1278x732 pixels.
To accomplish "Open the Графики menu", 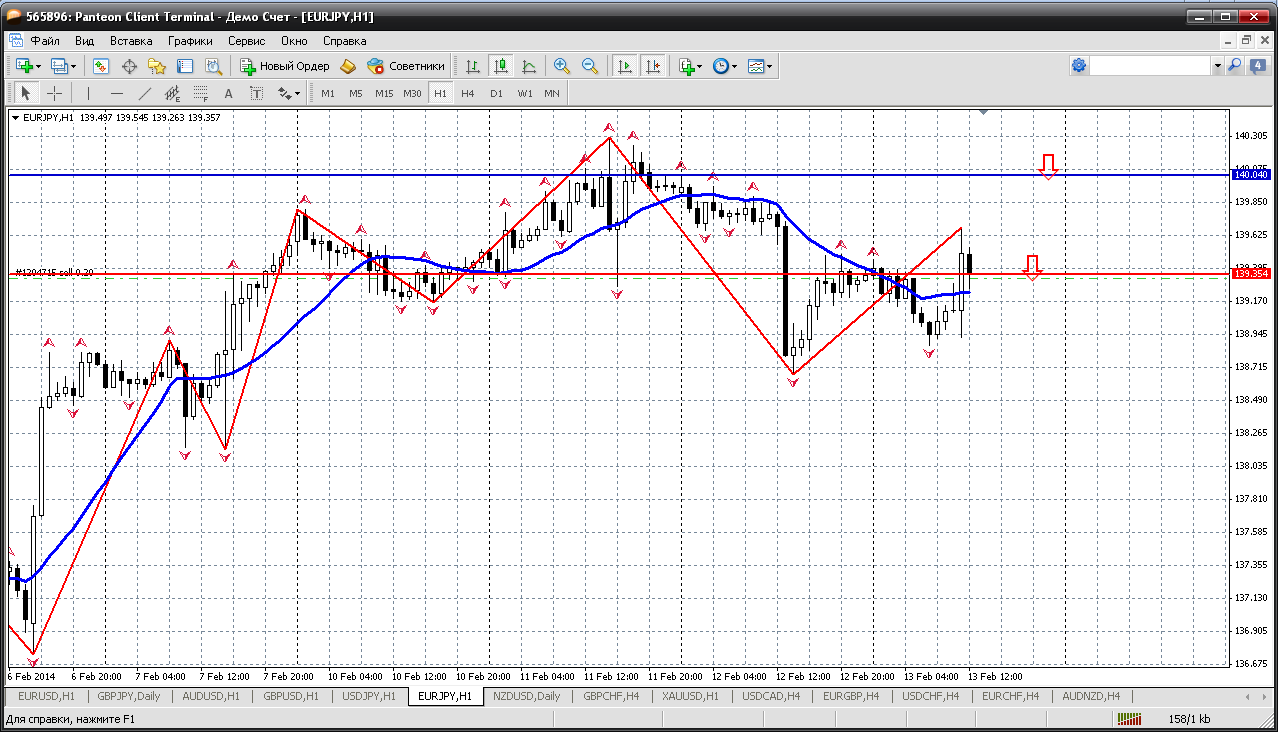I will (190, 41).
